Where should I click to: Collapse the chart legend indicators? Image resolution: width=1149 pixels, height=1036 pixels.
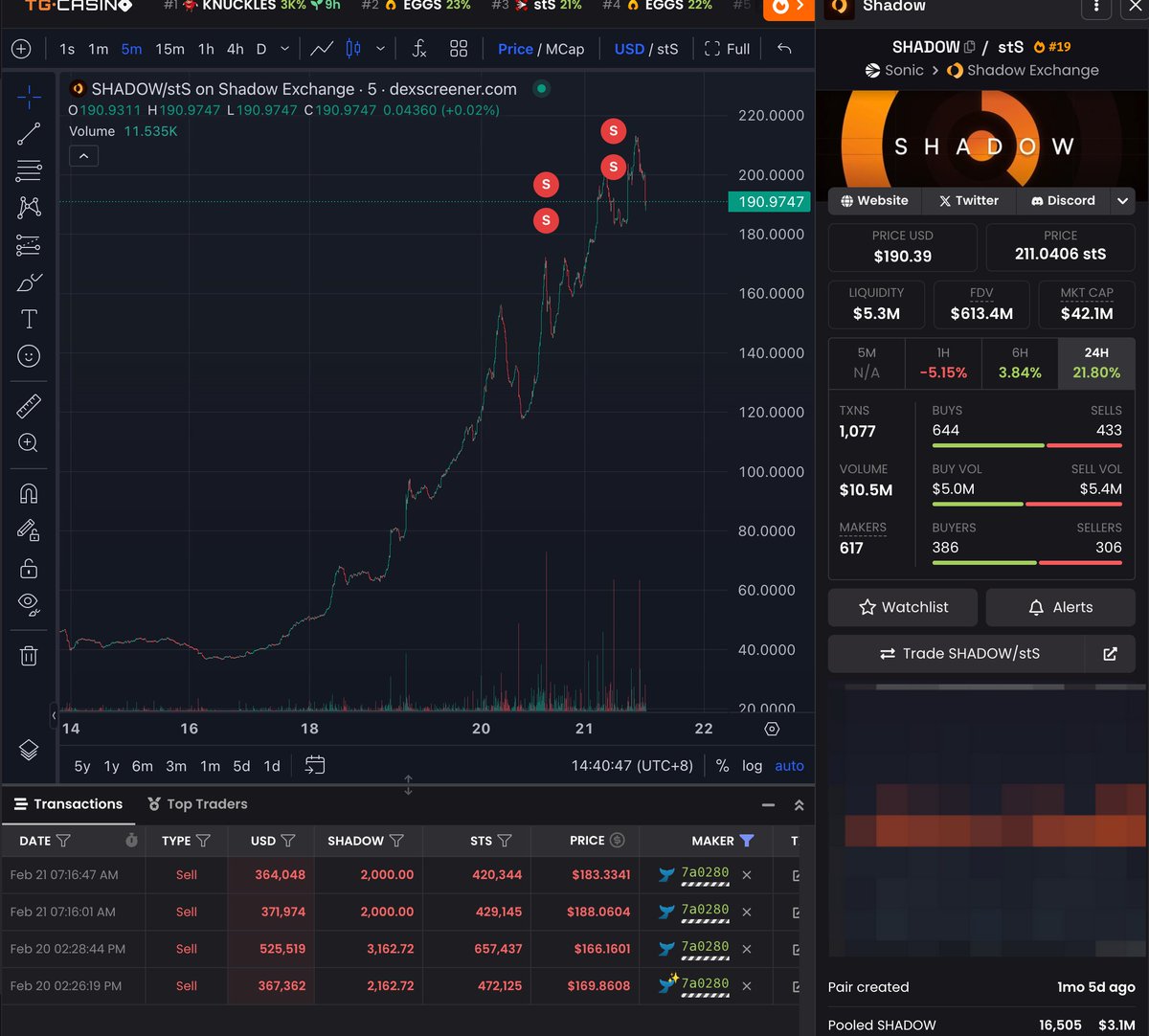tap(83, 155)
